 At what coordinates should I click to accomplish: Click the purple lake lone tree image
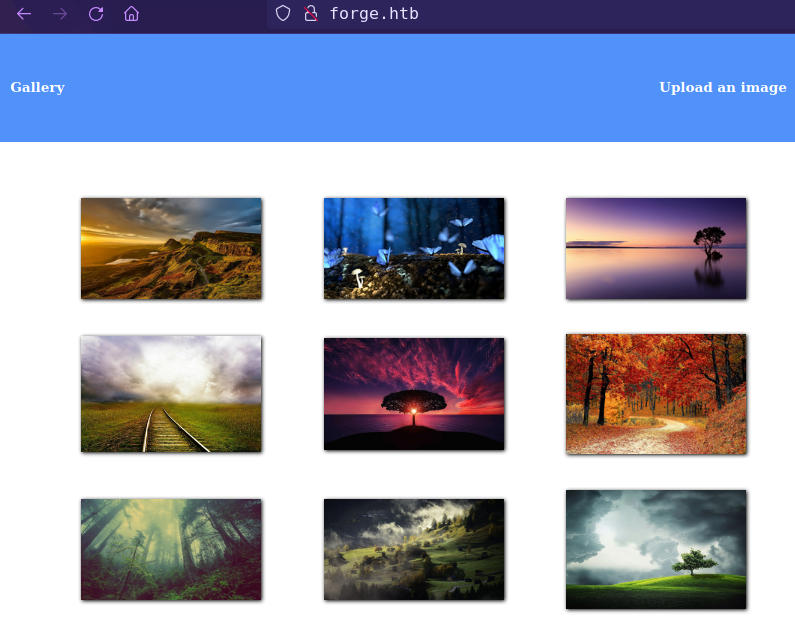[x=656, y=248]
